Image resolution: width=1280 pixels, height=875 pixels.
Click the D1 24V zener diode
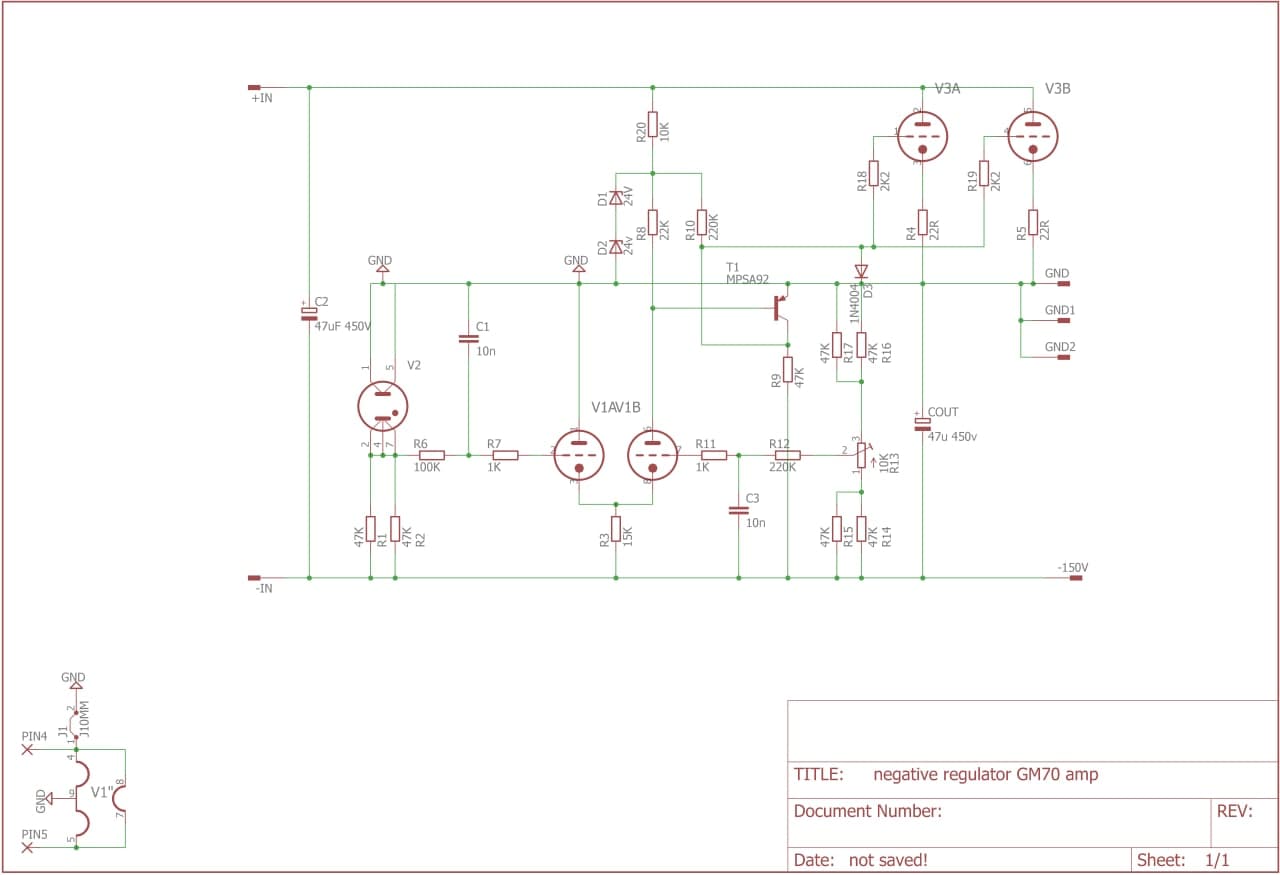click(x=615, y=198)
